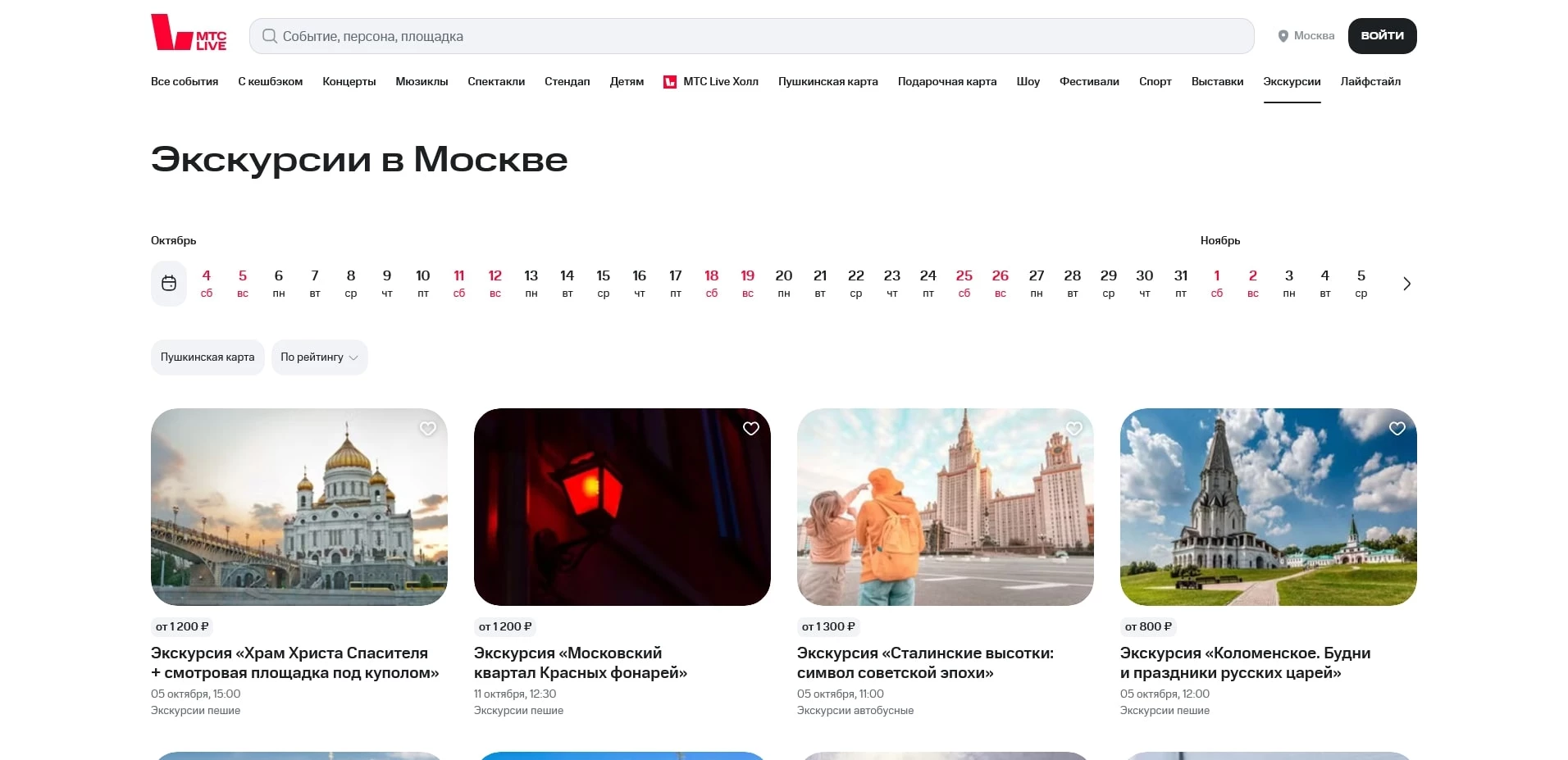The height and width of the screenshot is (760, 1568).
Task: Toggle the Пушкинская карта filter
Action: tap(207, 357)
